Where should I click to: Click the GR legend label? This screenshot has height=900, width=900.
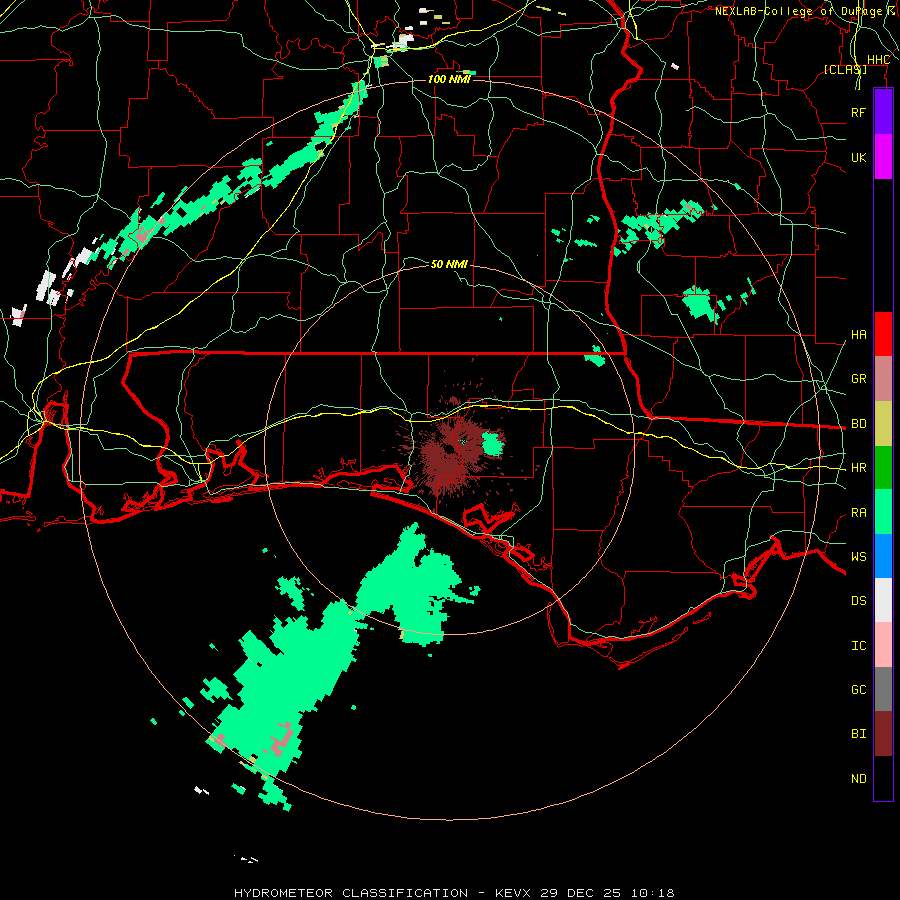[858, 379]
